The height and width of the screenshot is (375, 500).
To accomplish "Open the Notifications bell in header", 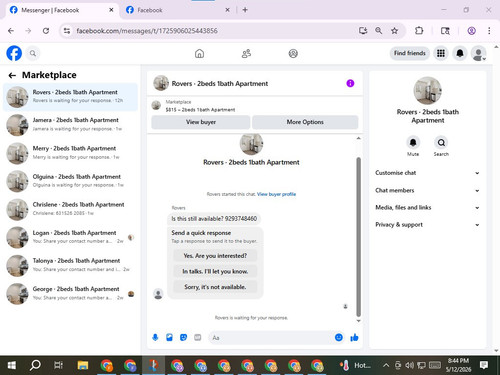I will point(460,53).
